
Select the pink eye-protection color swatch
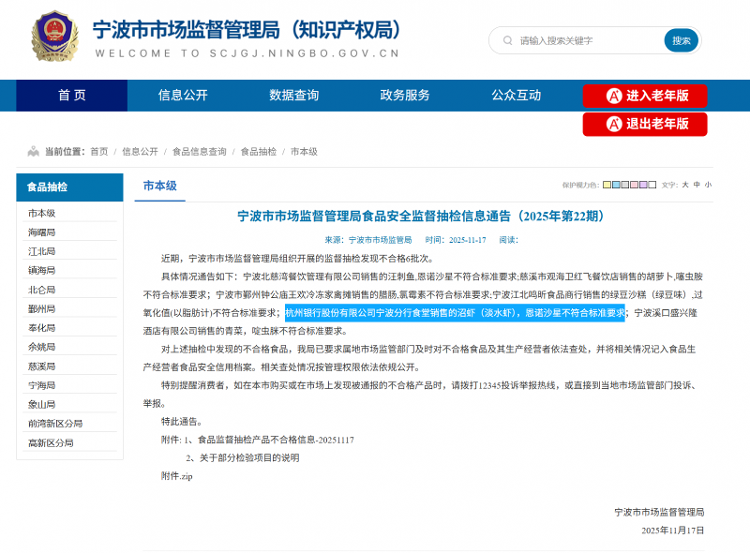coord(634,185)
